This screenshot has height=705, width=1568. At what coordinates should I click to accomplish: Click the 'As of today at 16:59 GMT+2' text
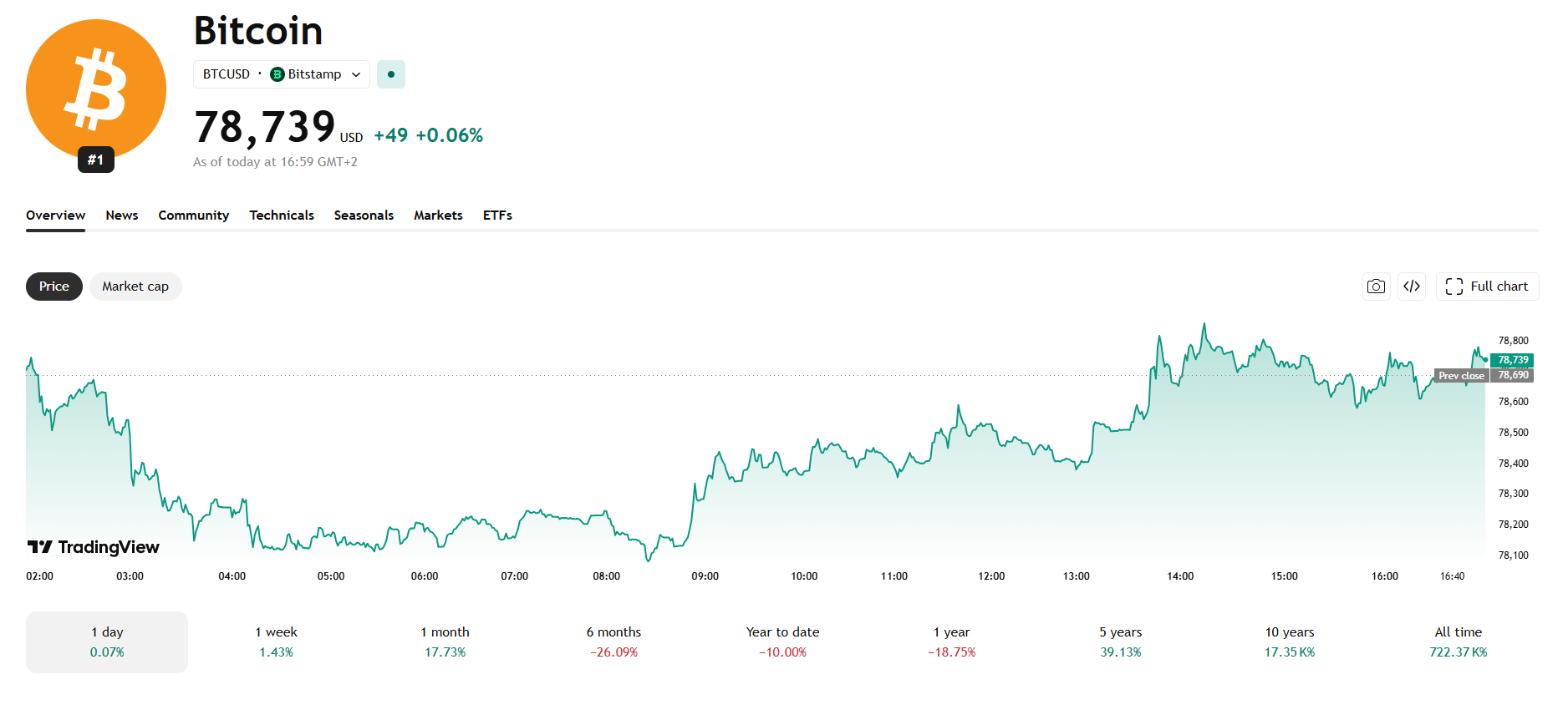tap(275, 162)
